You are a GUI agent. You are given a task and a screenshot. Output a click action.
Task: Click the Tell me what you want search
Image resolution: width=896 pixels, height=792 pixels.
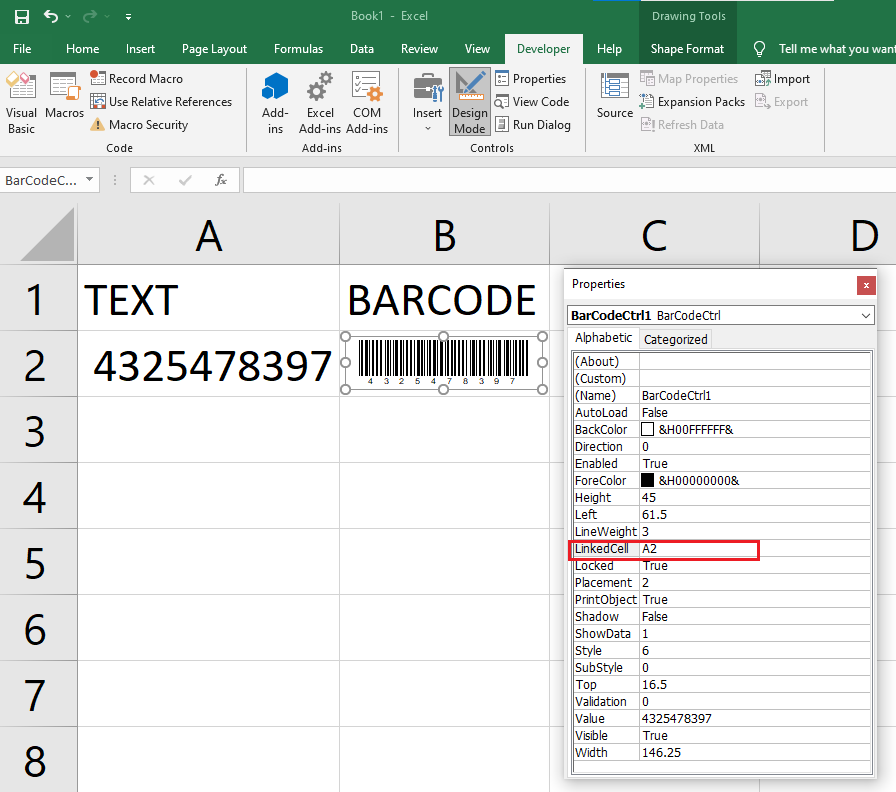pyautogui.click(x=824, y=49)
